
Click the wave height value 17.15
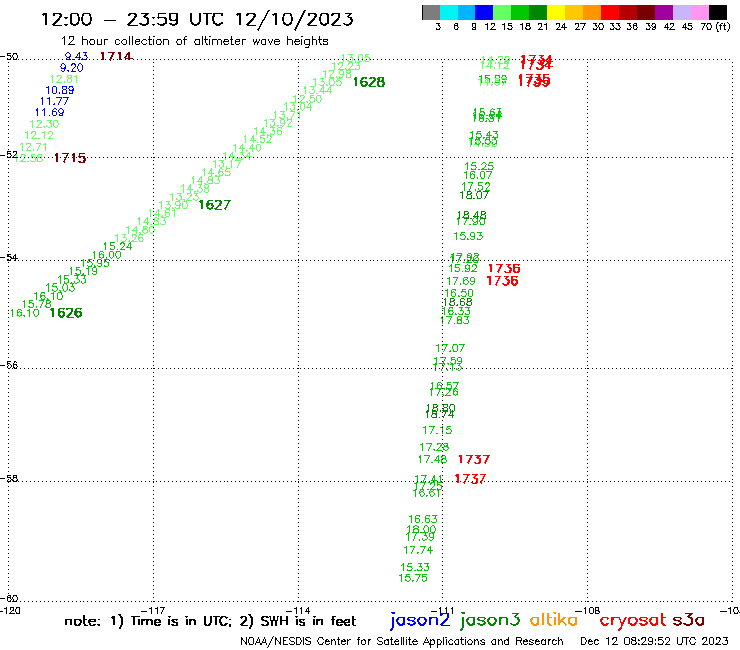click(x=437, y=431)
